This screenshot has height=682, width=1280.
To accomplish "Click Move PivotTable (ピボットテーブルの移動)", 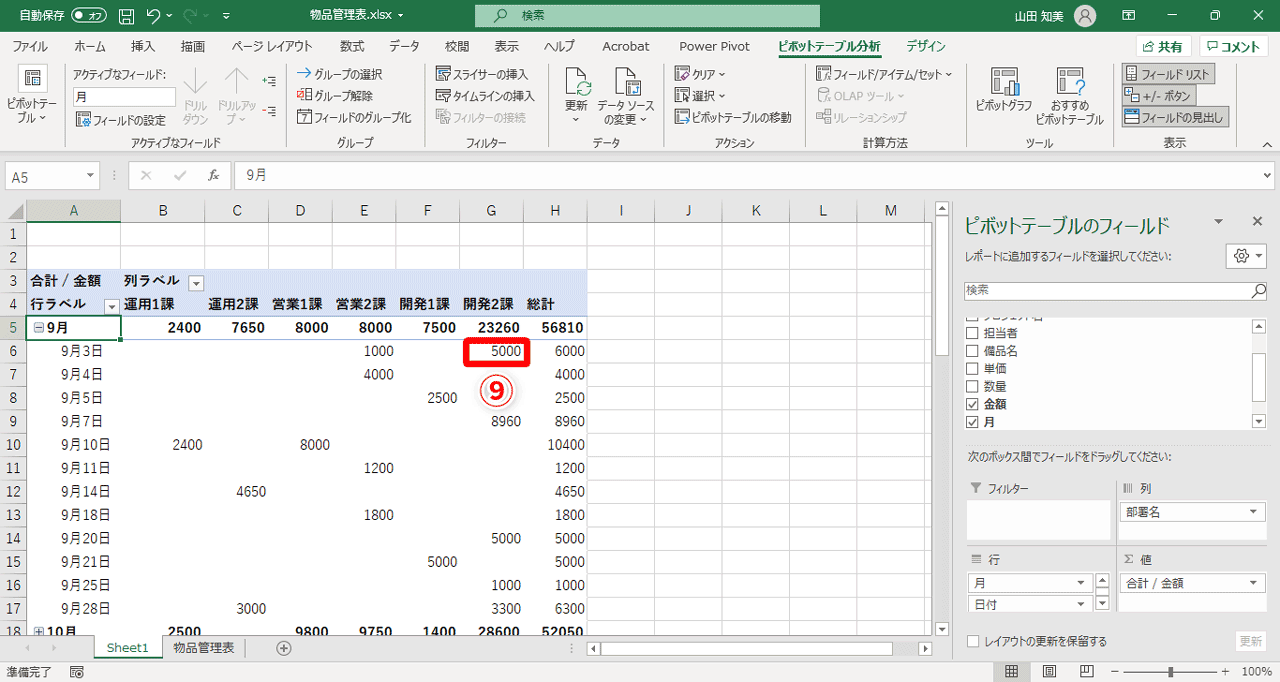I will point(733,117).
